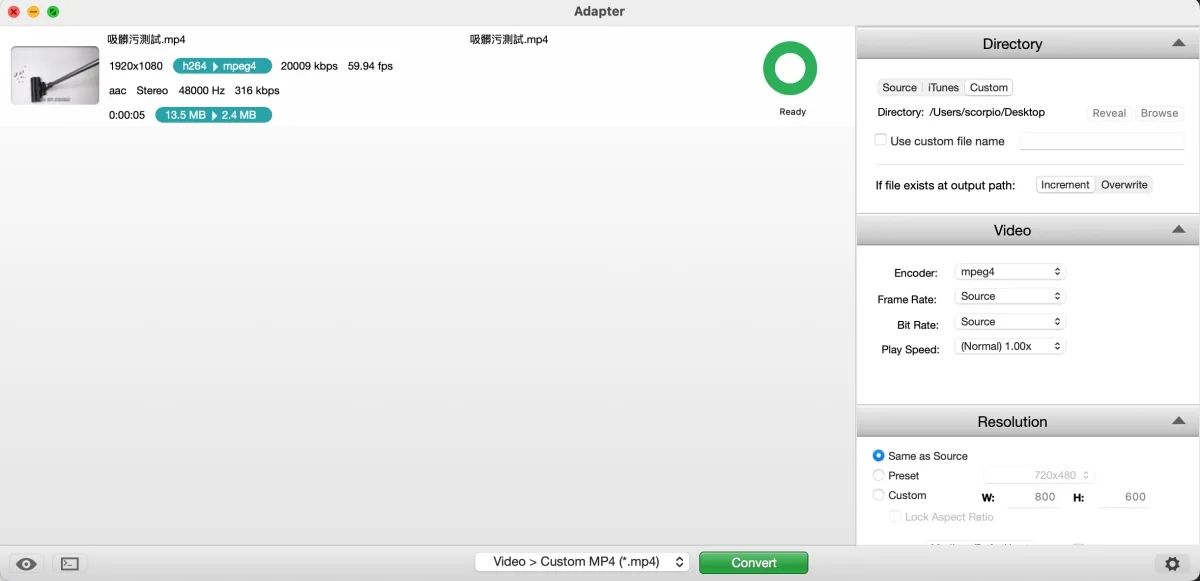Screen dimensions: 1200x581
Task: Click the Stereo channel text
Action: (x=152, y=91)
